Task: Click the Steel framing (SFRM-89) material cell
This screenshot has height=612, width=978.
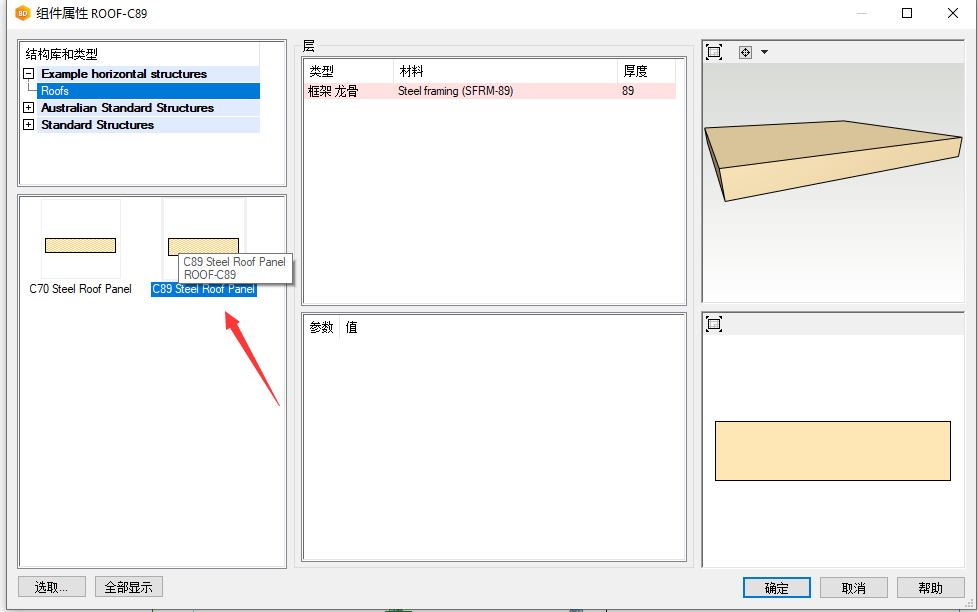Action: (x=455, y=91)
